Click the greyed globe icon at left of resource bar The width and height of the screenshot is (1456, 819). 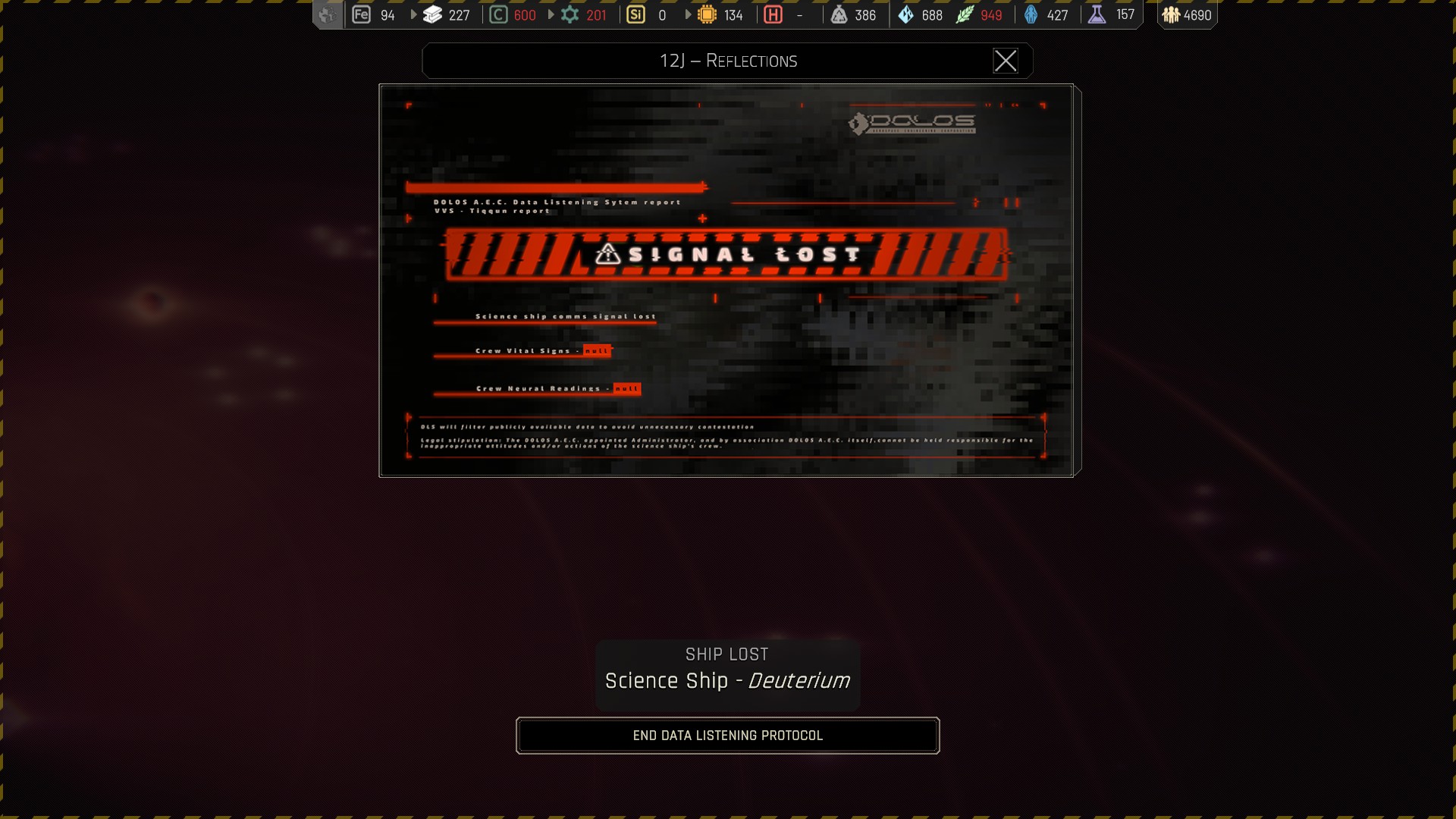point(327,14)
